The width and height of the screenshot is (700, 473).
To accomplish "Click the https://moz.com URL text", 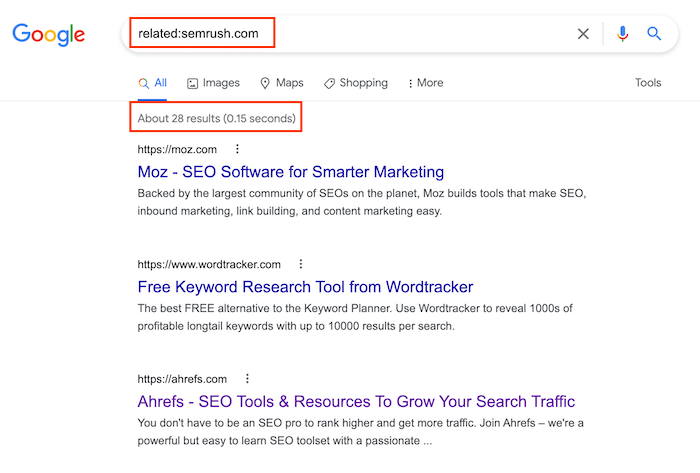I will click(x=177, y=149).
